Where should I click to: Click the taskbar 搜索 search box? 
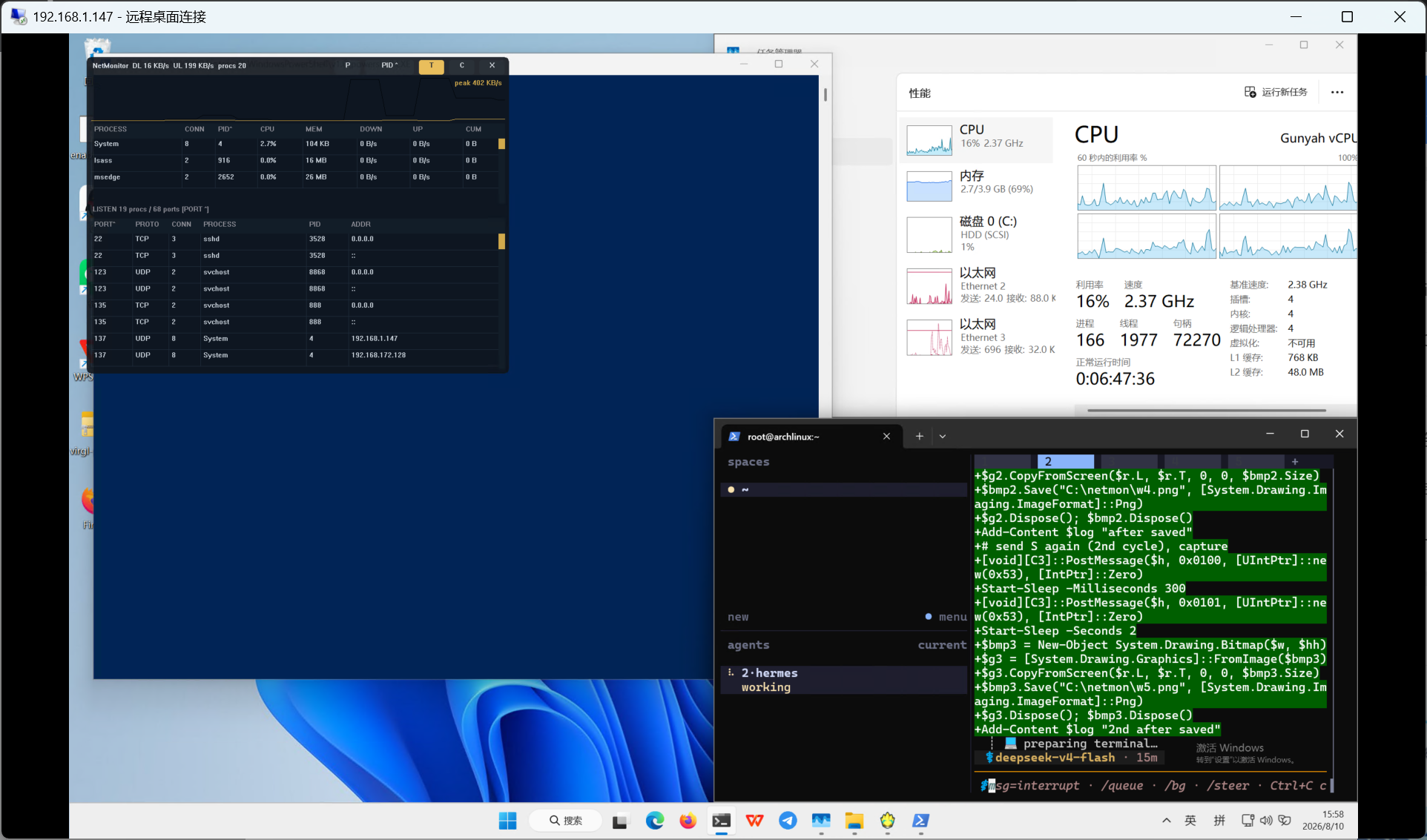[565, 821]
